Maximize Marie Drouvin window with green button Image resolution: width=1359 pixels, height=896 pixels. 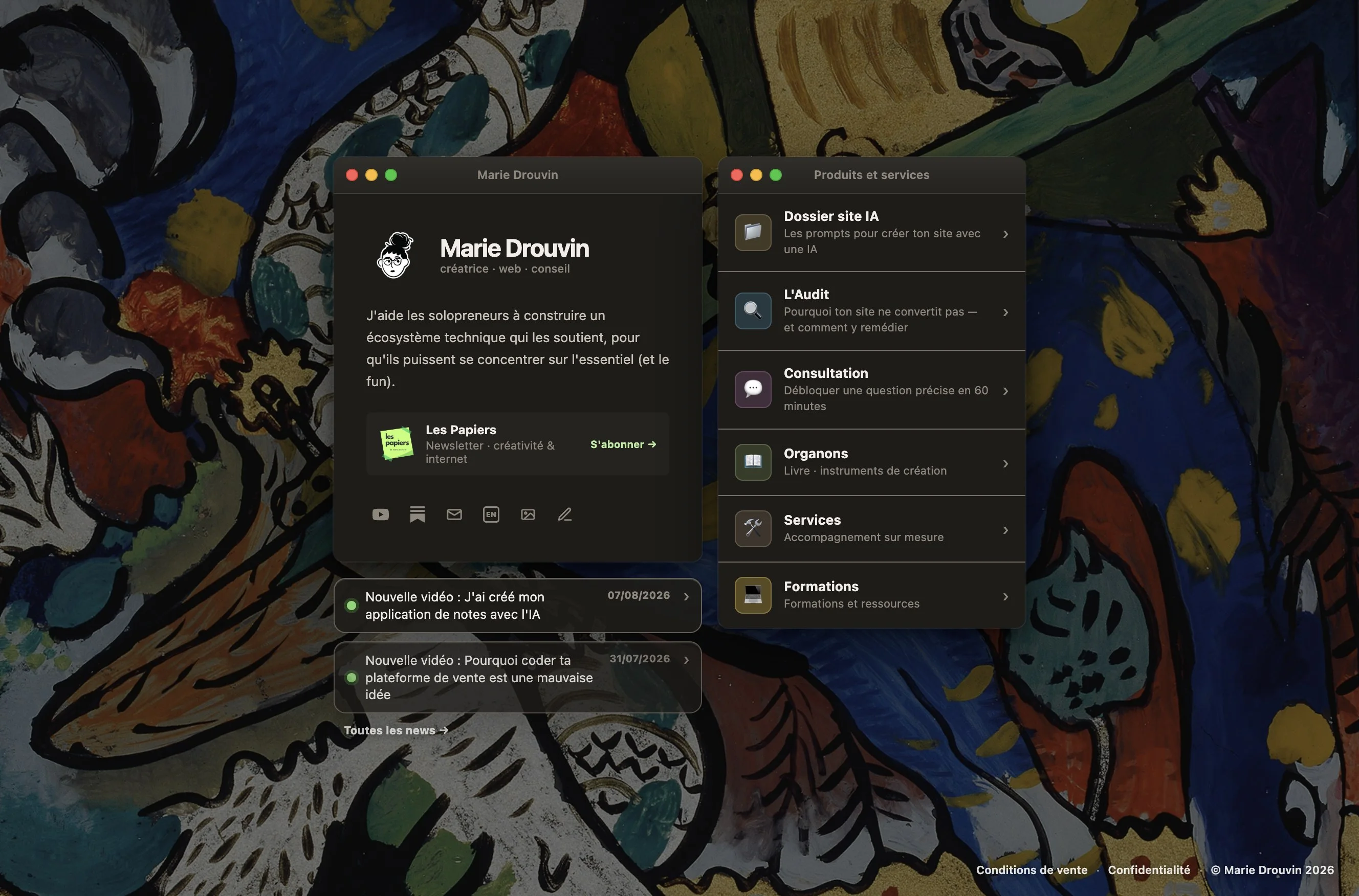pos(391,175)
